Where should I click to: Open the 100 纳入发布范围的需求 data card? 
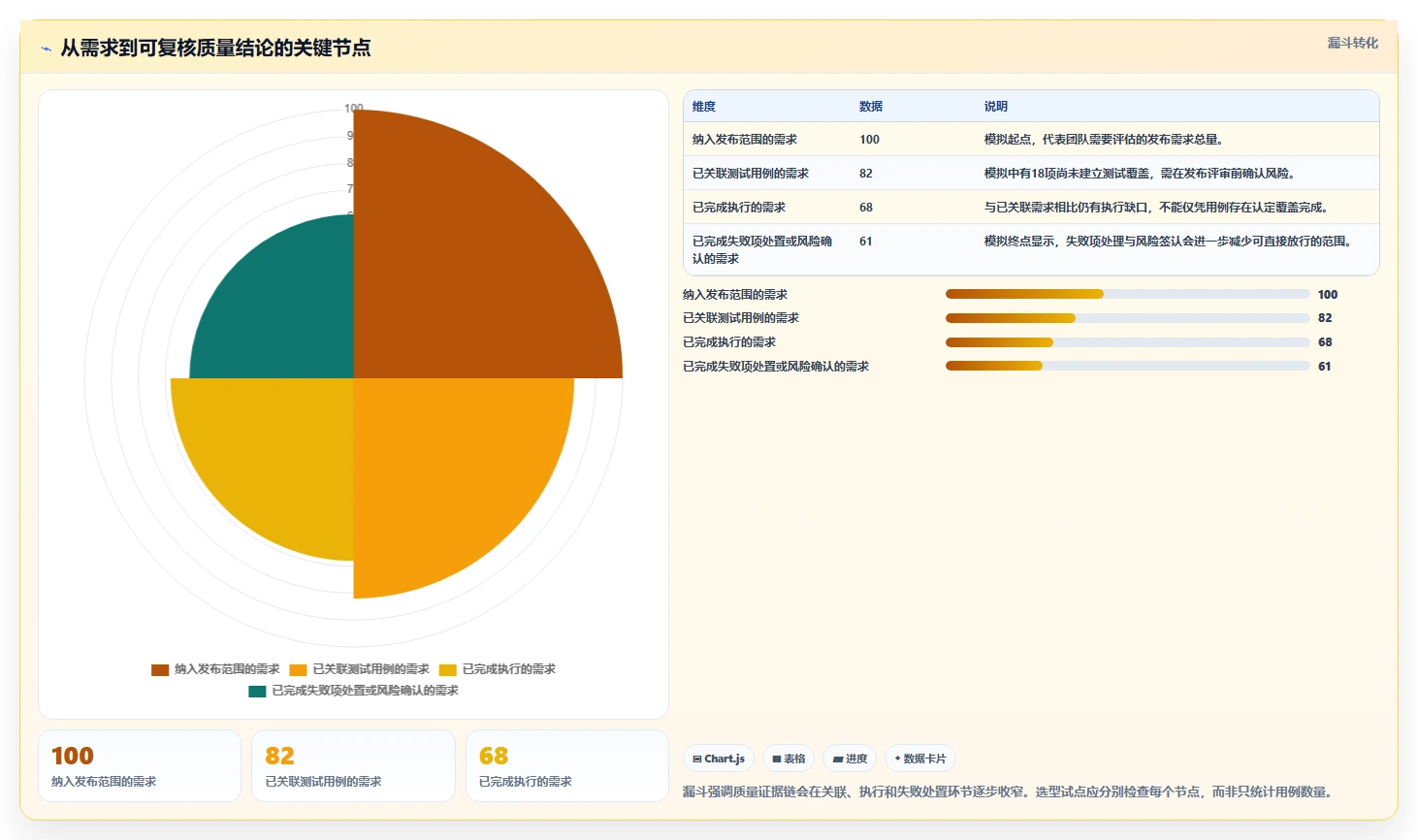140,766
